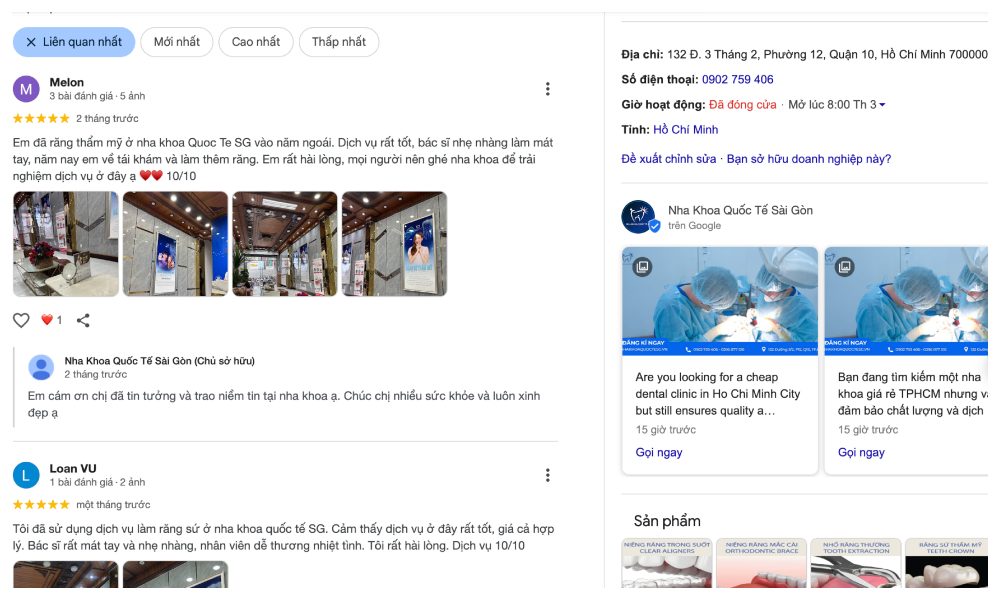The width and height of the screenshot is (1000, 600).
Task: Select the Thấp nhất sort chip
Action: 339,42
